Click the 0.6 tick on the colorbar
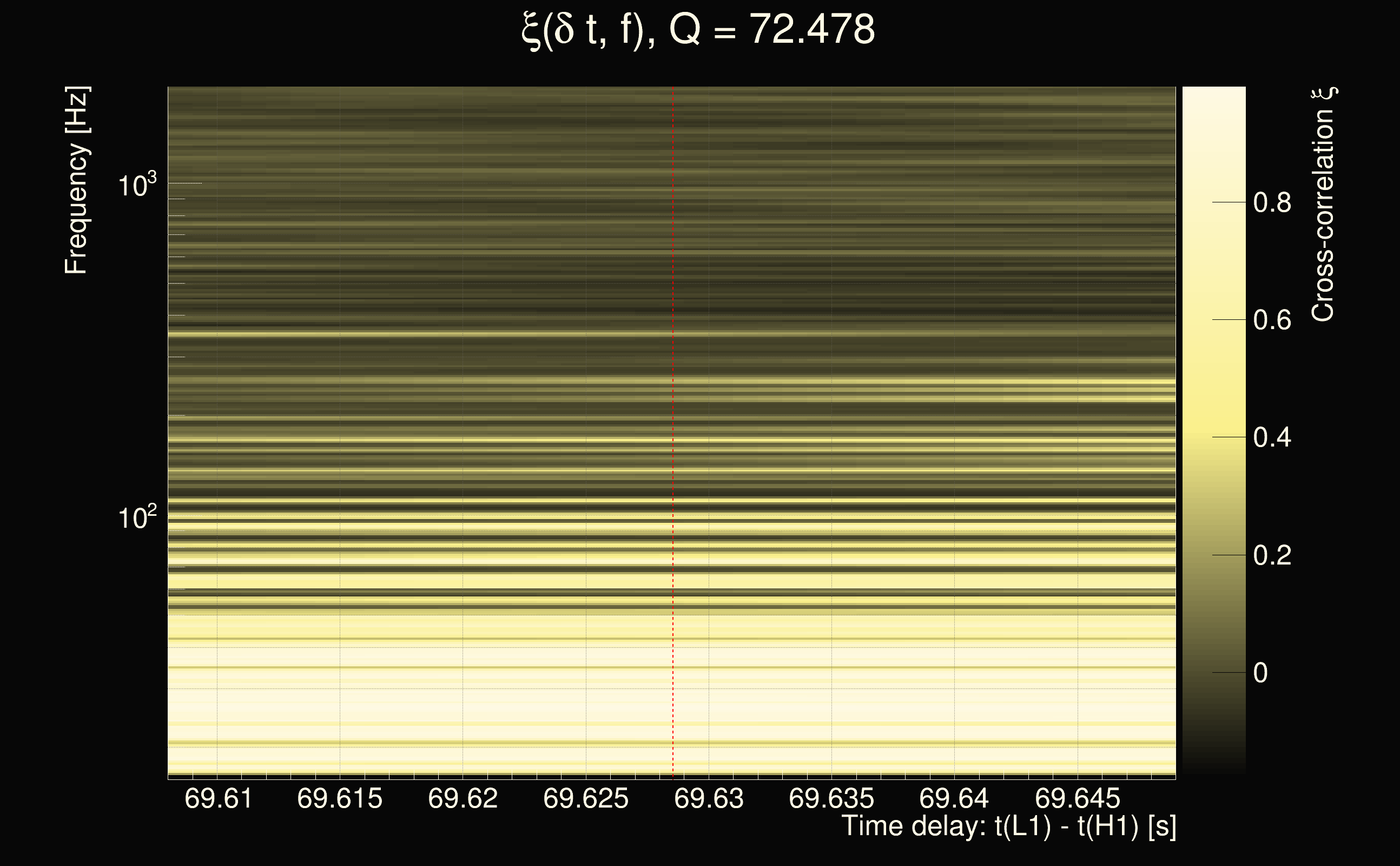1400x866 pixels. pyautogui.click(x=1272, y=320)
